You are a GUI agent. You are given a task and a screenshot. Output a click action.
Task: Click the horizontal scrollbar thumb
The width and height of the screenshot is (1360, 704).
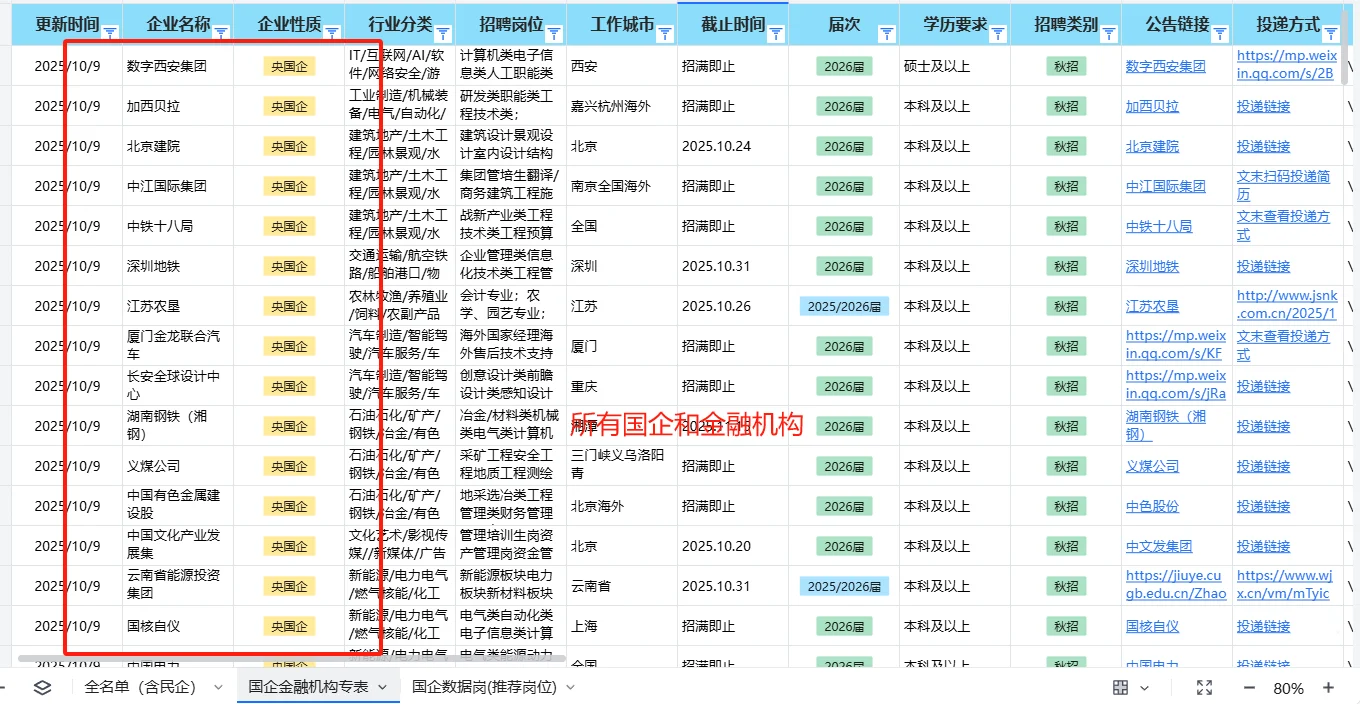click(292, 659)
